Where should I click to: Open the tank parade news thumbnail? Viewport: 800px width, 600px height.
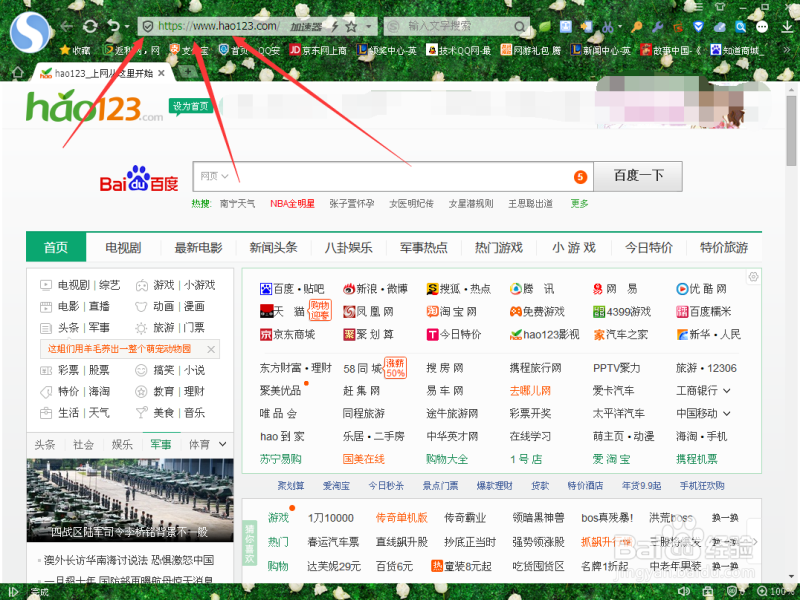(130, 500)
